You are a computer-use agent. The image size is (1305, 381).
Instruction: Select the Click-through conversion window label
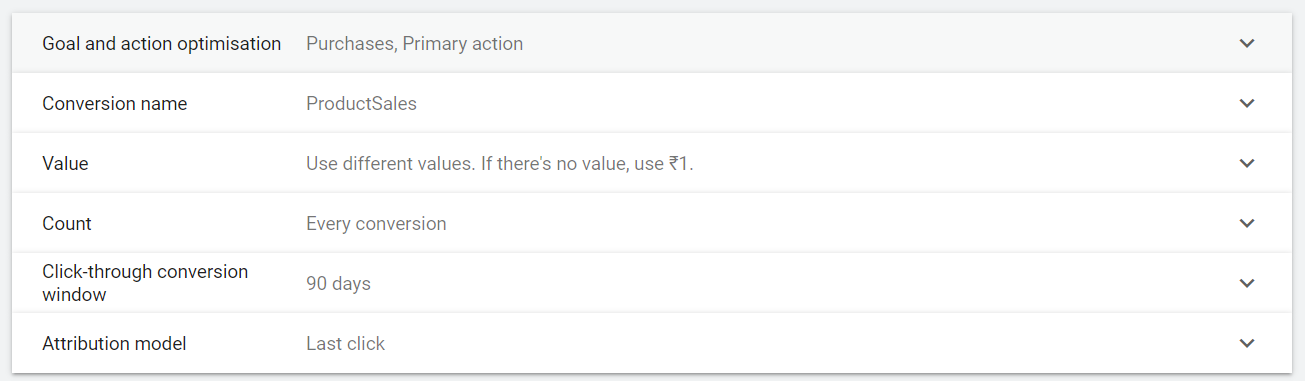coord(145,283)
